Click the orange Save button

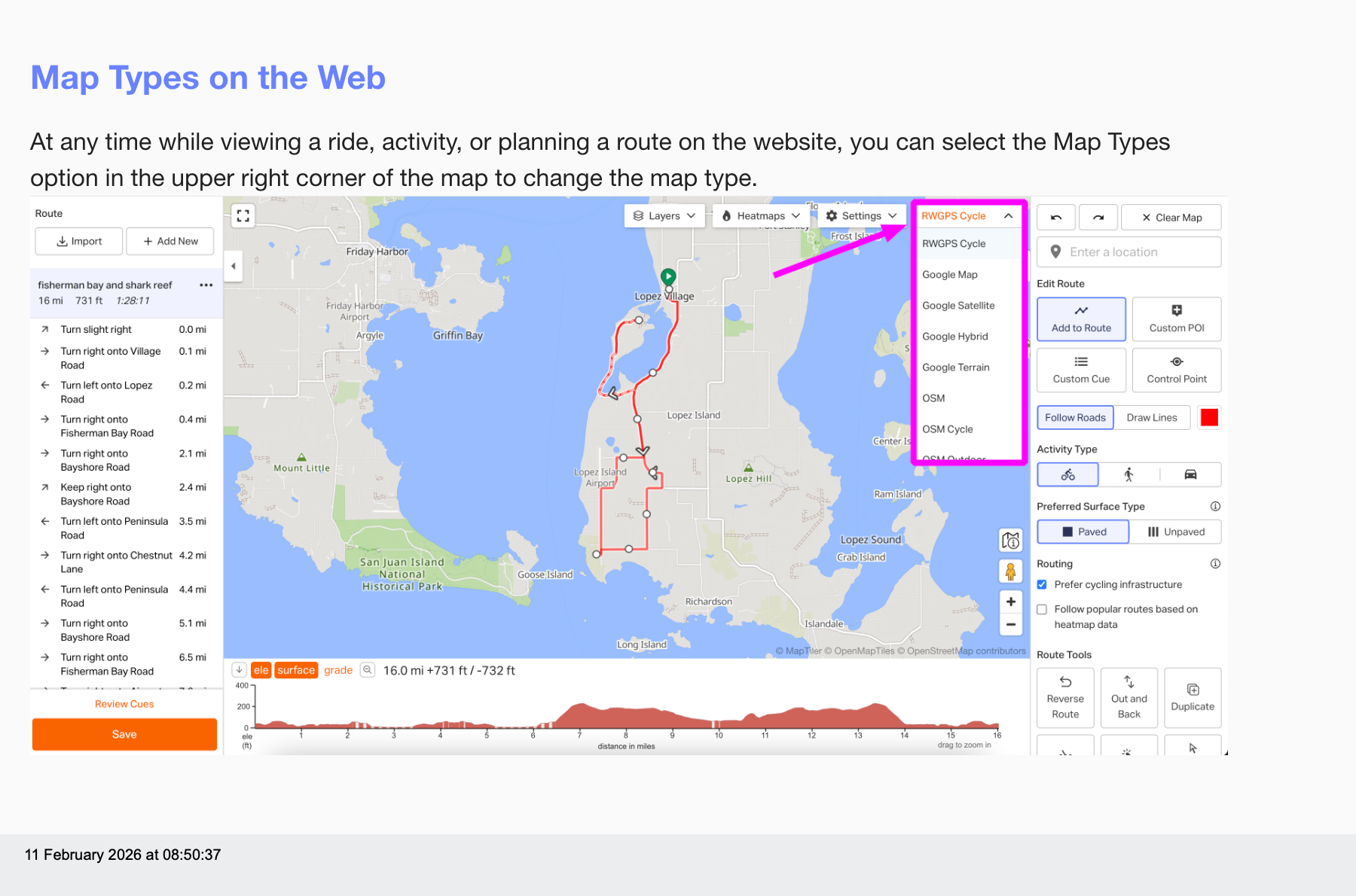tap(124, 735)
